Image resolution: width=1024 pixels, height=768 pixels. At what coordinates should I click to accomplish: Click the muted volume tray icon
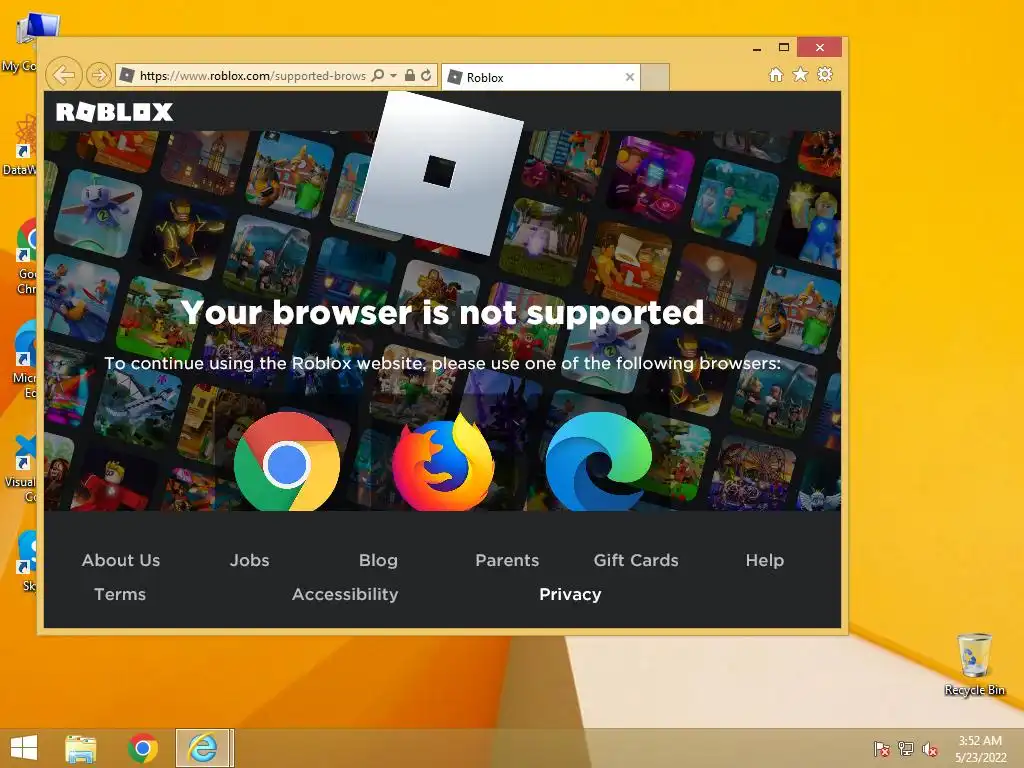[930, 749]
